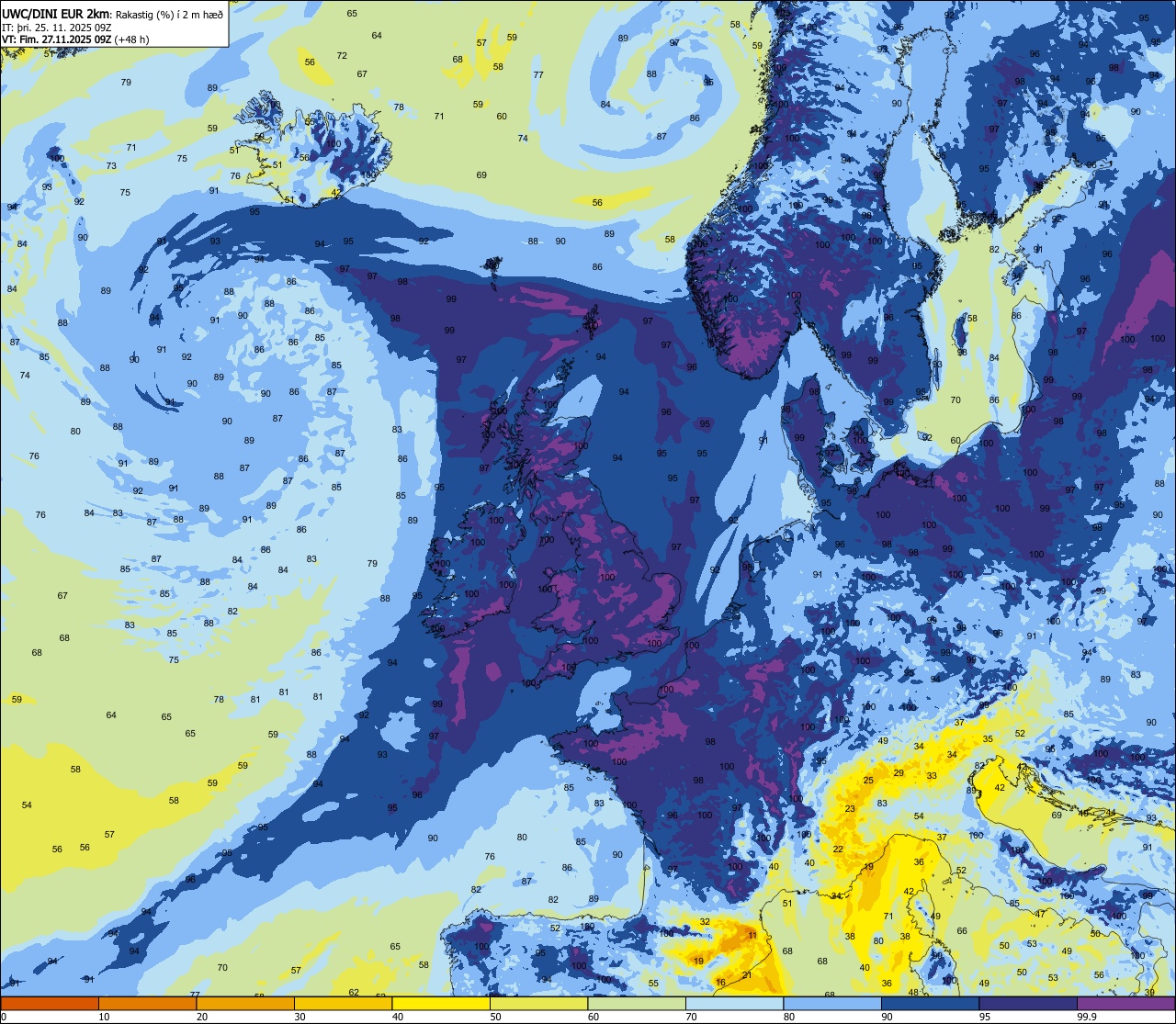Click the humidity value '11' over Spain
The height and width of the screenshot is (1024, 1176).
752,936
